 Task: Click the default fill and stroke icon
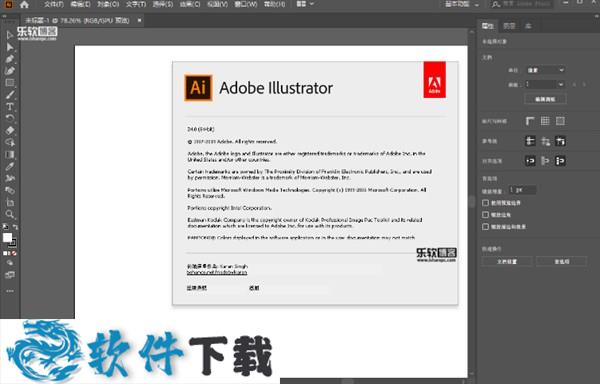click(x=5, y=227)
